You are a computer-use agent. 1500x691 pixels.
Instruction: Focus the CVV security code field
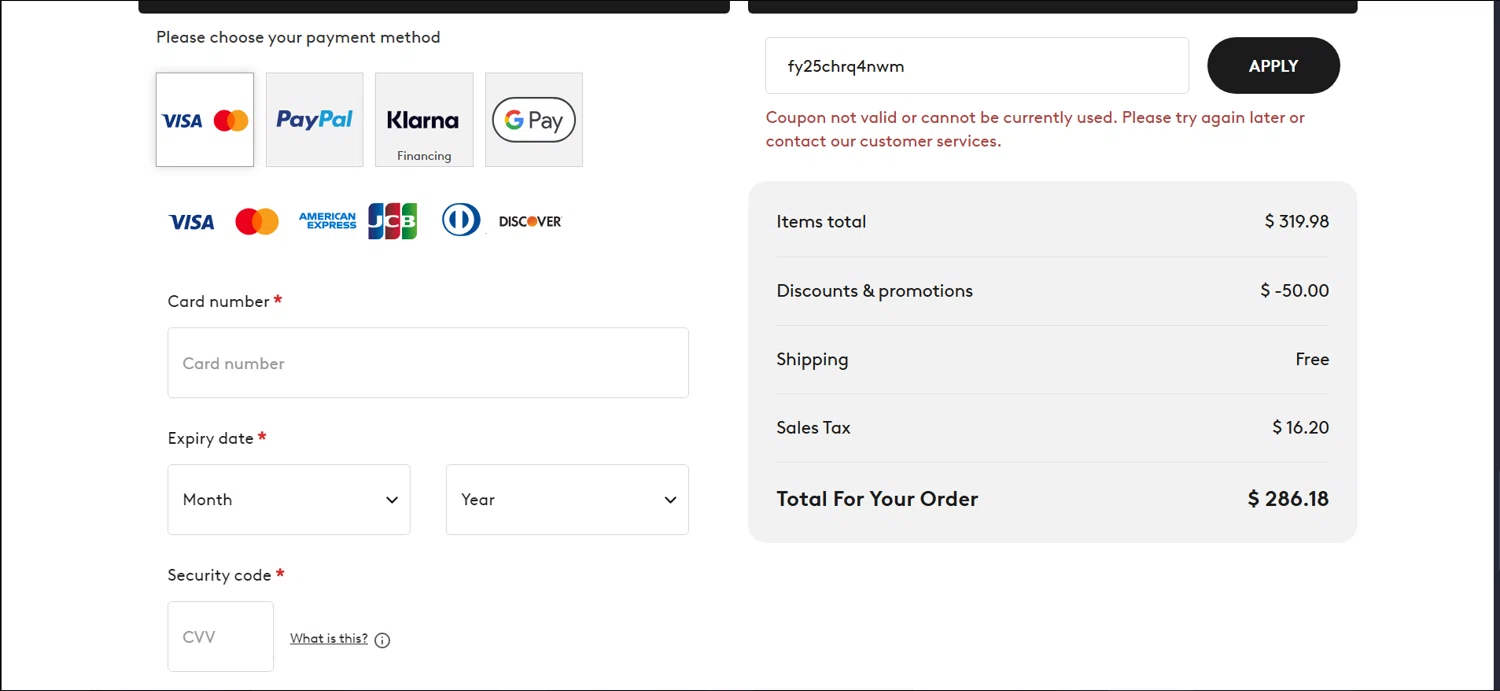[x=221, y=637]
